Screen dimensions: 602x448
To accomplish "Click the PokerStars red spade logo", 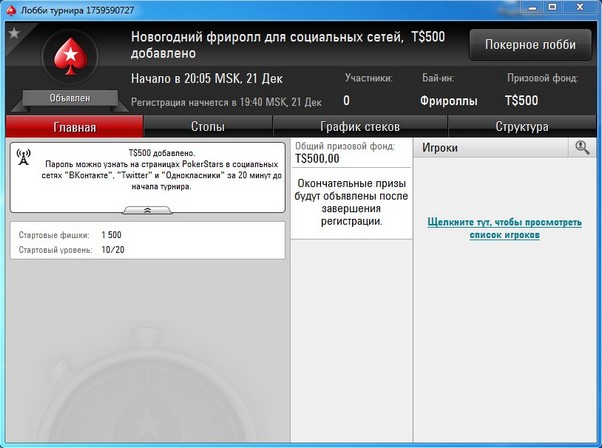I will 71,56.
